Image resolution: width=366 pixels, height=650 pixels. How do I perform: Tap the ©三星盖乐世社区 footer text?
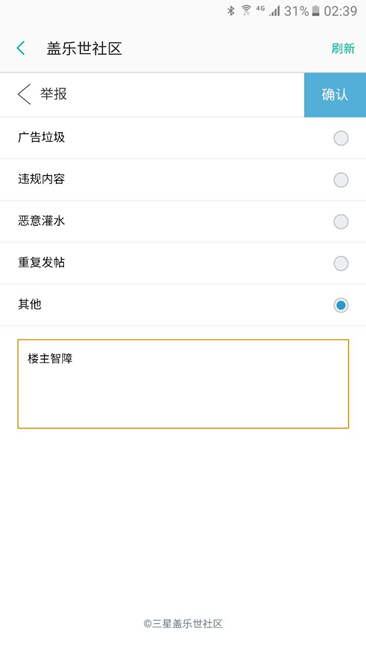183,623
